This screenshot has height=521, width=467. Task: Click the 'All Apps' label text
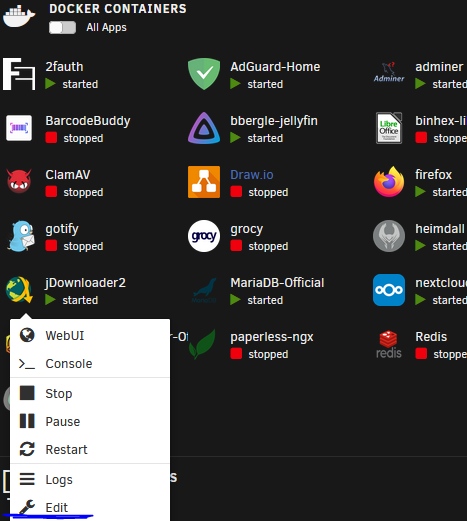coord(106,28)
